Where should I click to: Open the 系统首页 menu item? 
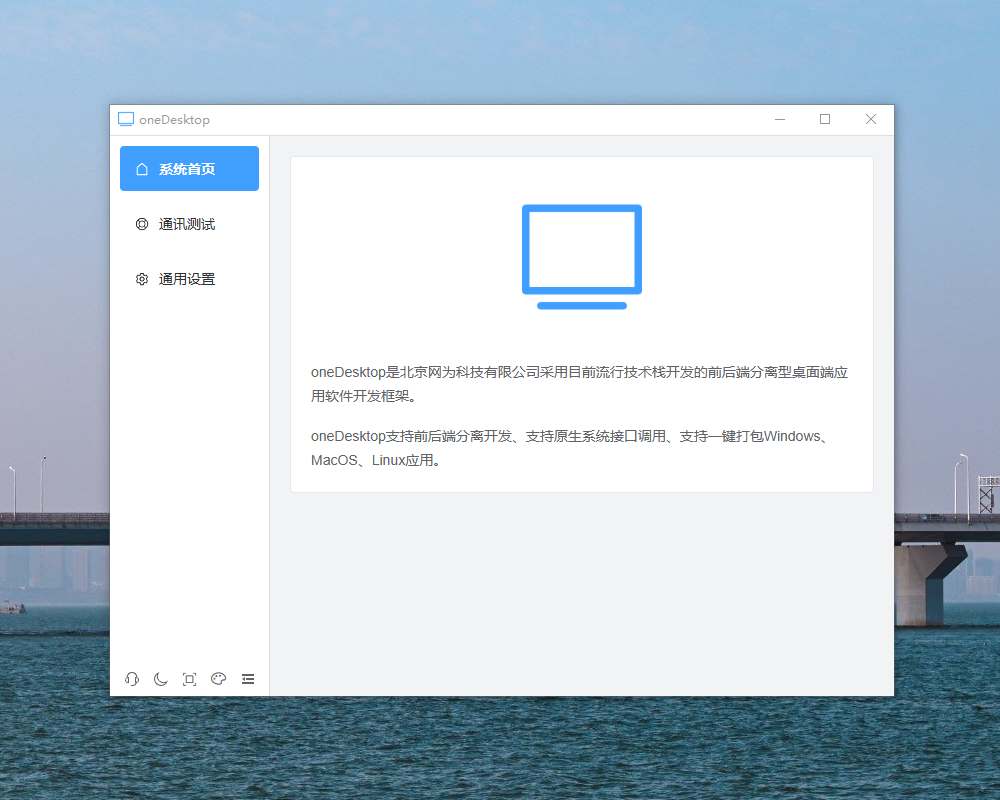pos(189,168)
